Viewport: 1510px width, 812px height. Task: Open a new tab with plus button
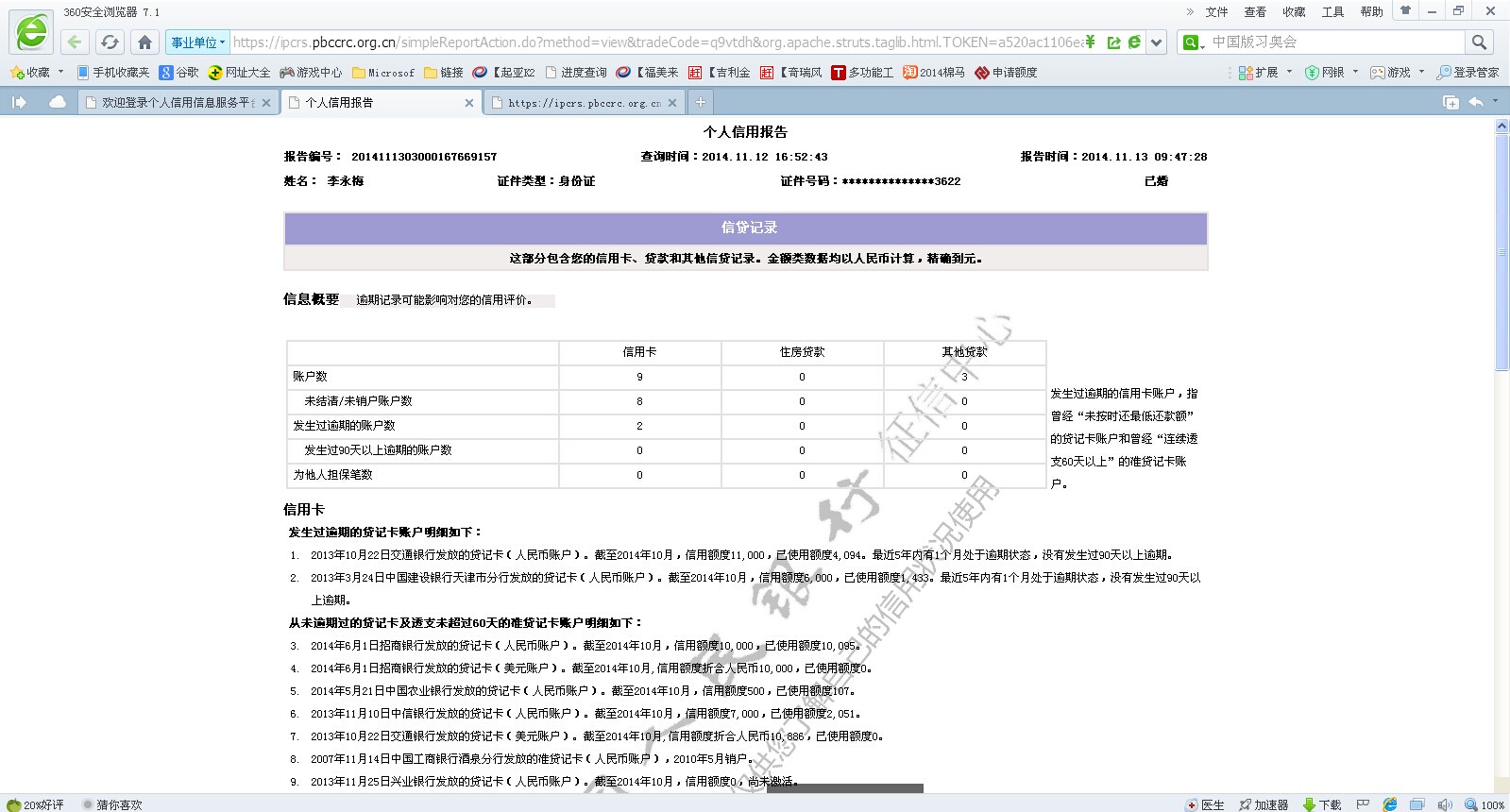pos(700,102)
